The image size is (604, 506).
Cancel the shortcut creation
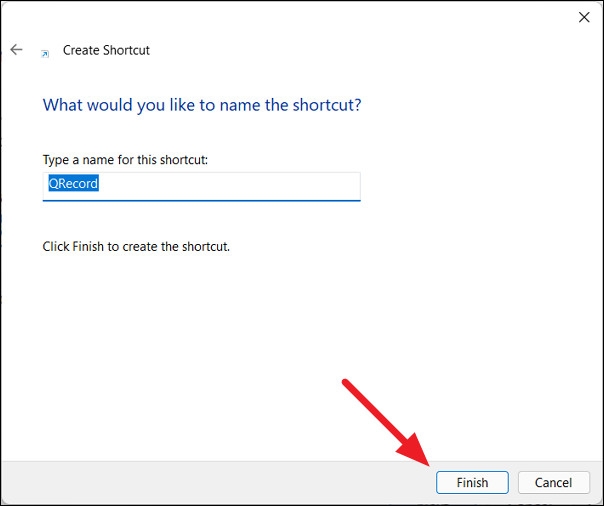[553, 482]
